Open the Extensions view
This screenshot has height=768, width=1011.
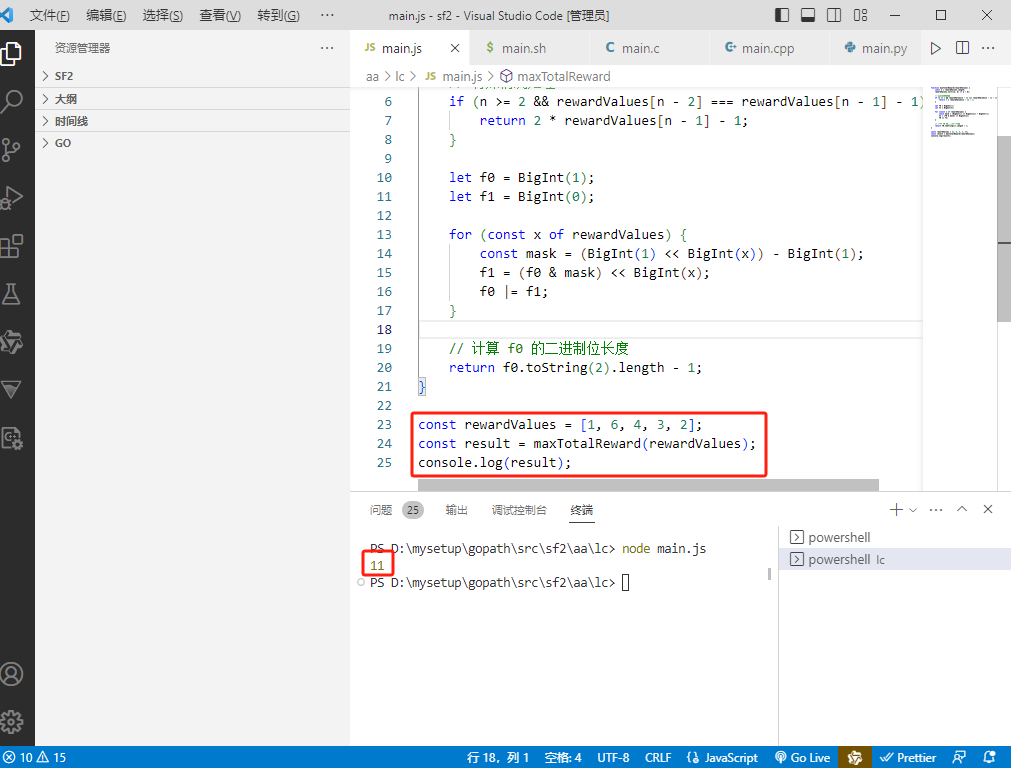coord(12,246)
